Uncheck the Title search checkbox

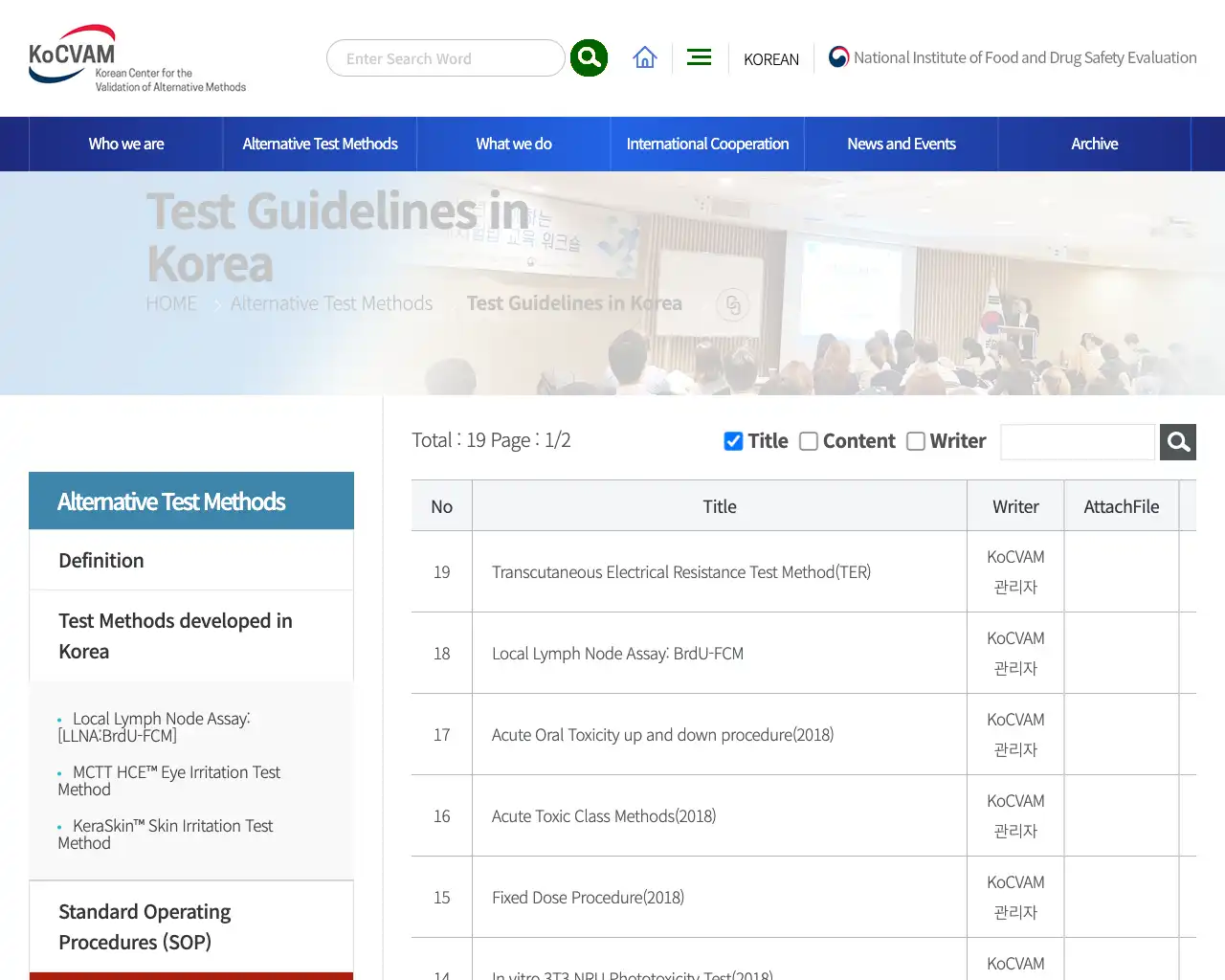click(x=734, y=441)
